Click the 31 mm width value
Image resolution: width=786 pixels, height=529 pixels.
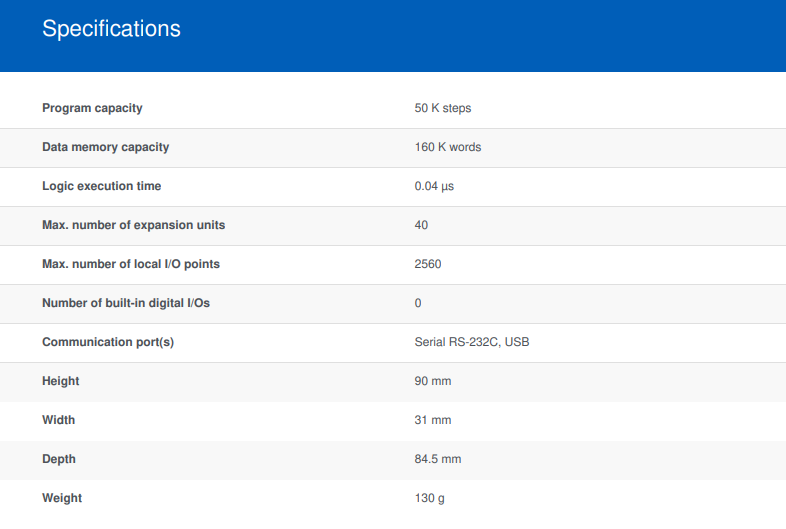point(433,420)
